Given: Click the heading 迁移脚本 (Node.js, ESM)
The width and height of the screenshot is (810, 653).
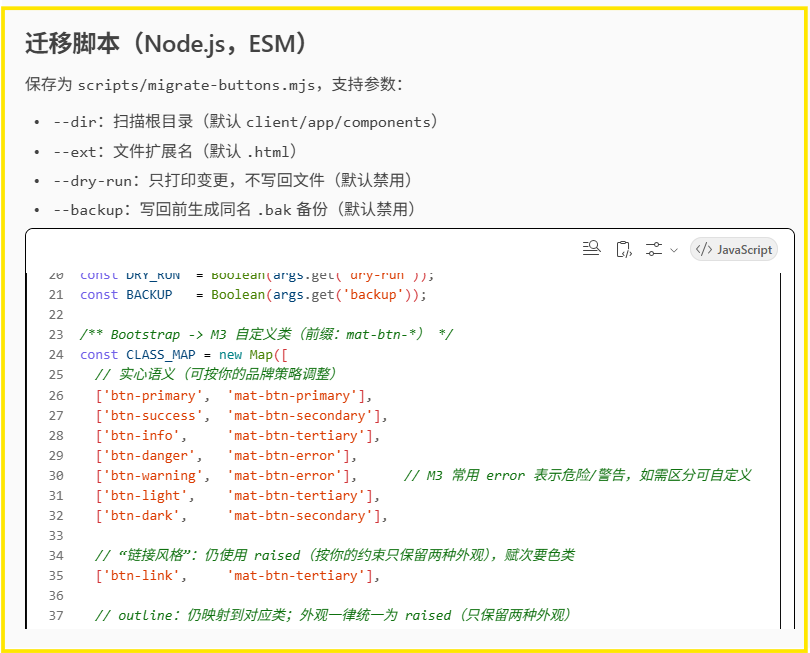Looking at the screenshot, I should click(167, 43).
